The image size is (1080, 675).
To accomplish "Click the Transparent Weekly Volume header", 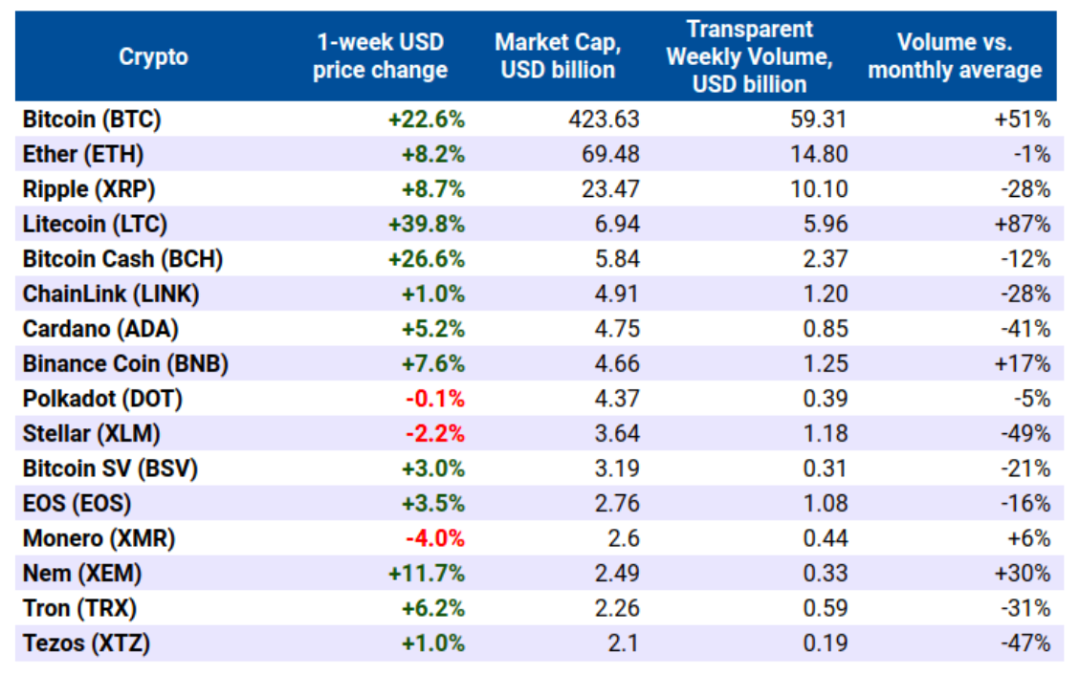I will (749, 56).
